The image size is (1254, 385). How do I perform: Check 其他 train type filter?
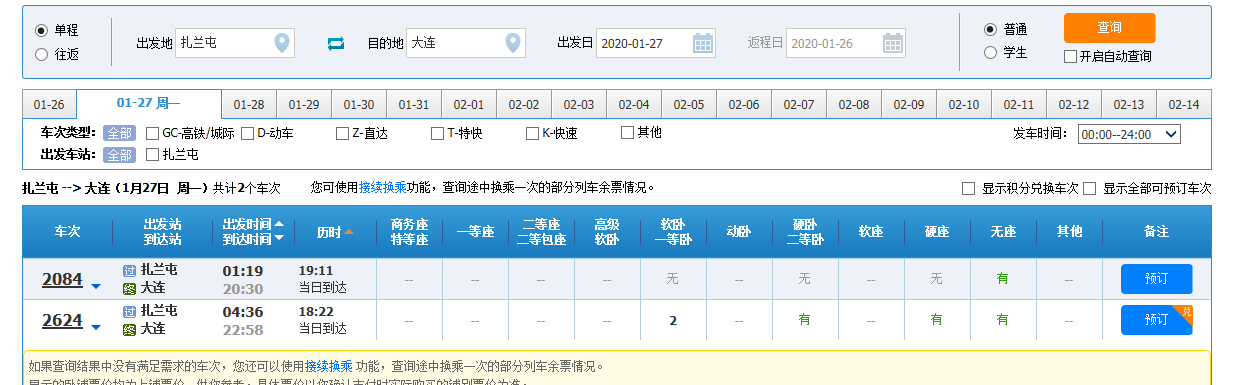[627, 132]
